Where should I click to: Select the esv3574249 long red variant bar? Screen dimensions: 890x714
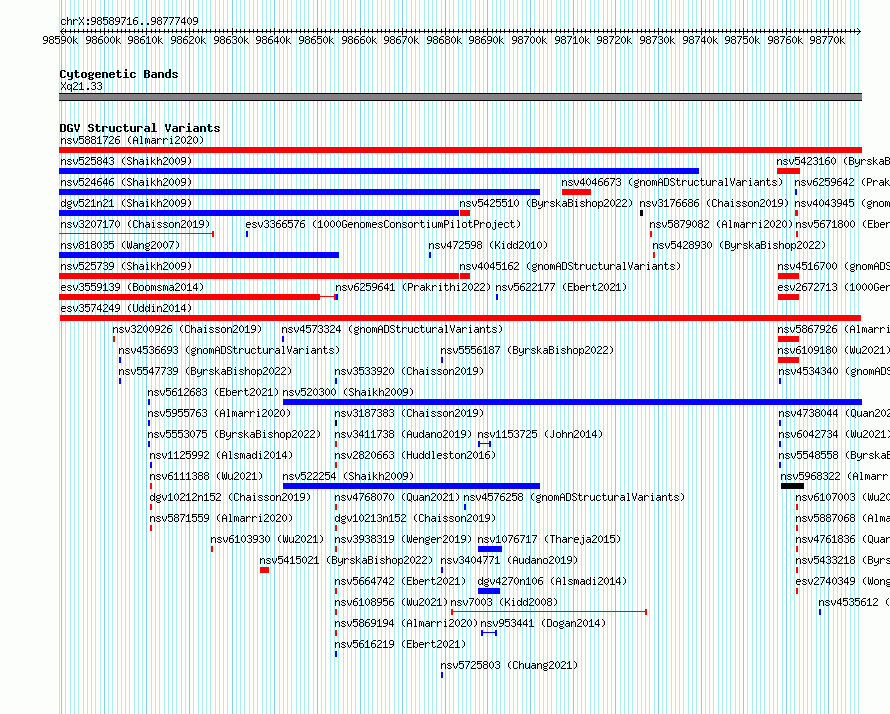[x=460, y=318]
